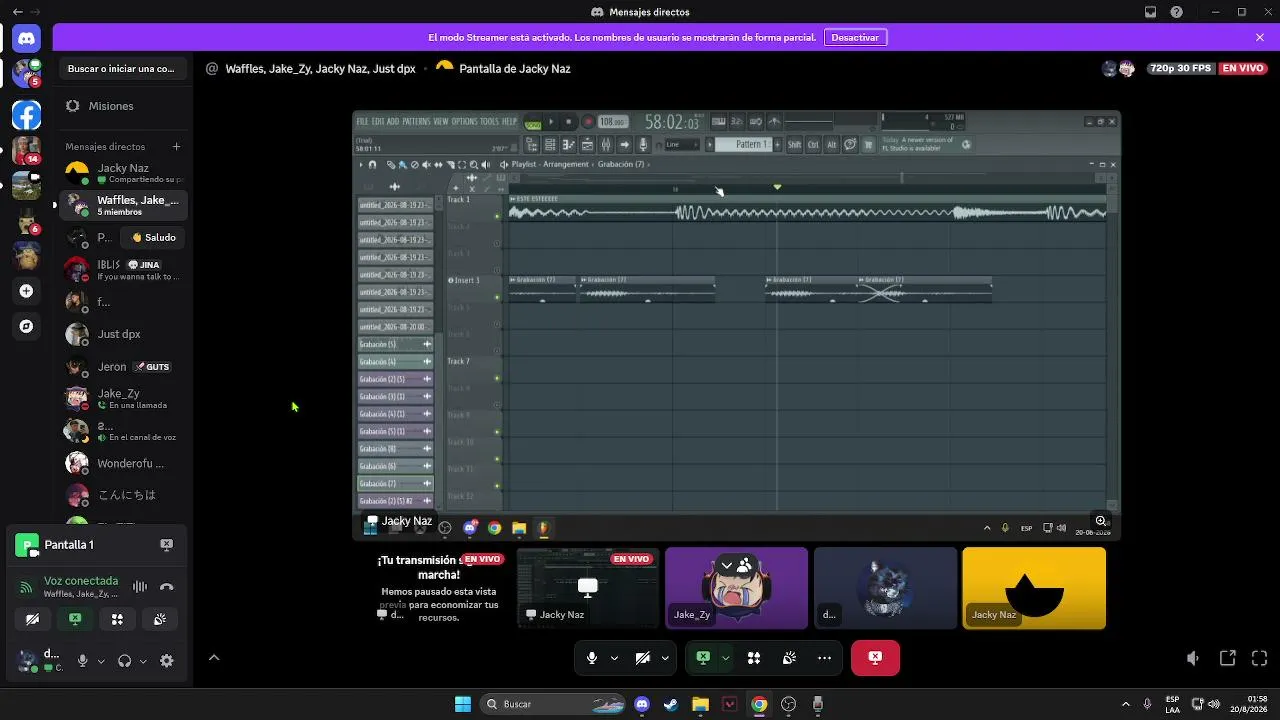The width and height of the screenshot is (1280, 720).
Task: Open Jeron direct message
Action: click(122, 367)
